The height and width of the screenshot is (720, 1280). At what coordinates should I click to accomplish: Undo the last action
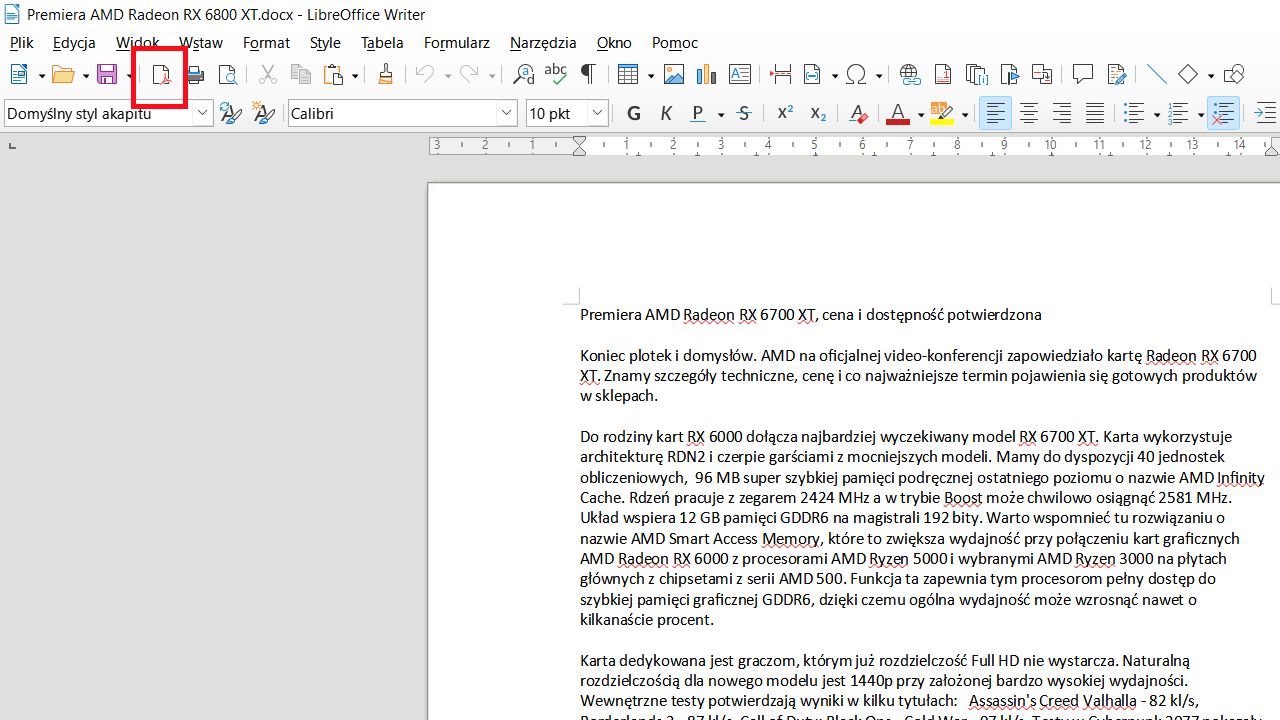[x=424, y=75]
